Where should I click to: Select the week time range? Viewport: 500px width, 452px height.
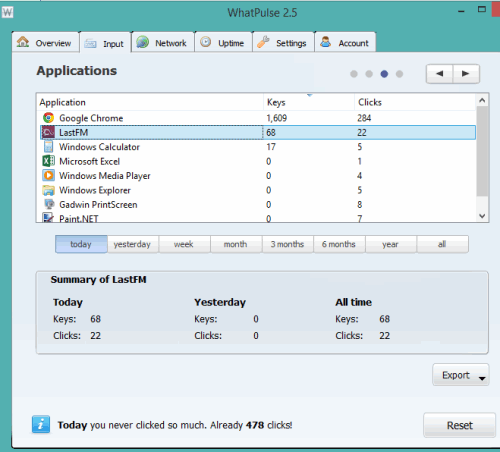tap(184, 244)
